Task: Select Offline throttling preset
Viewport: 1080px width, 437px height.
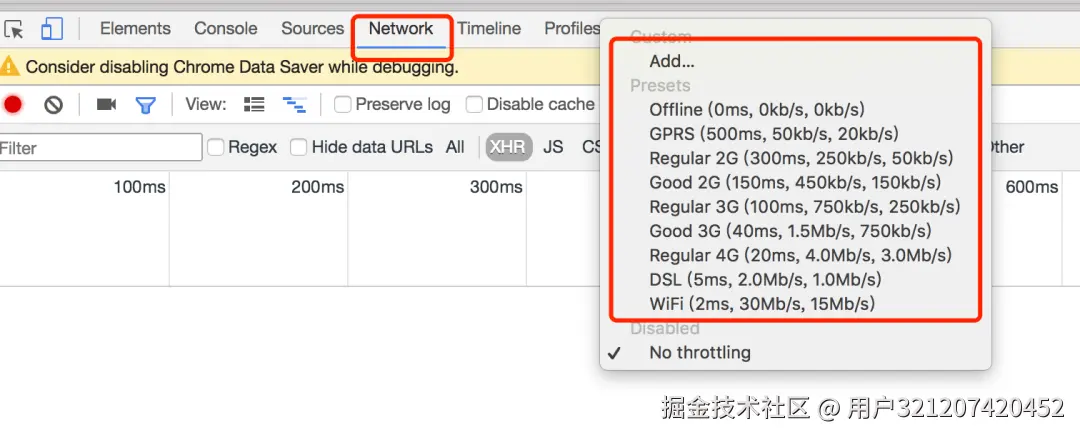Action: pyautogui.click(x=756, y=110)
